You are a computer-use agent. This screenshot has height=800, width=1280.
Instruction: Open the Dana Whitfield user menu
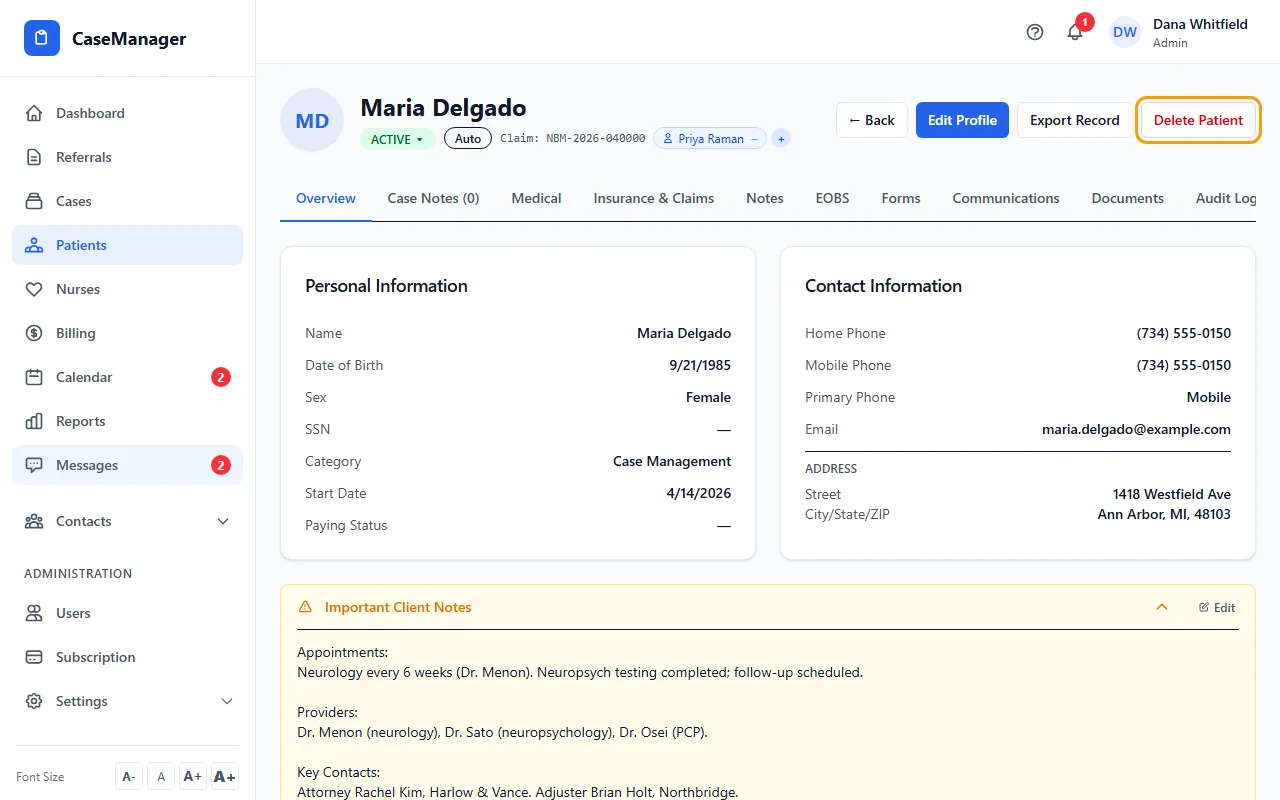pos(1179,32)
